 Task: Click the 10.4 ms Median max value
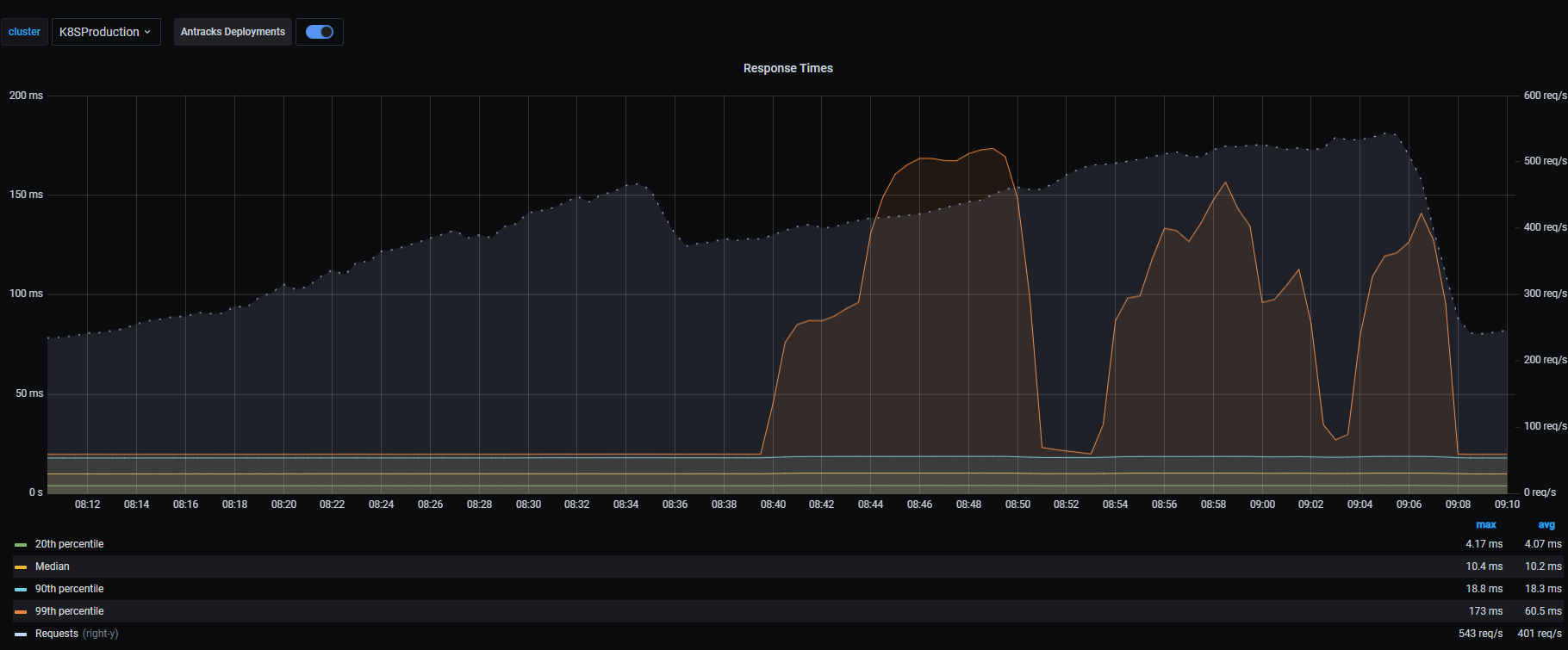(1484, 566)
